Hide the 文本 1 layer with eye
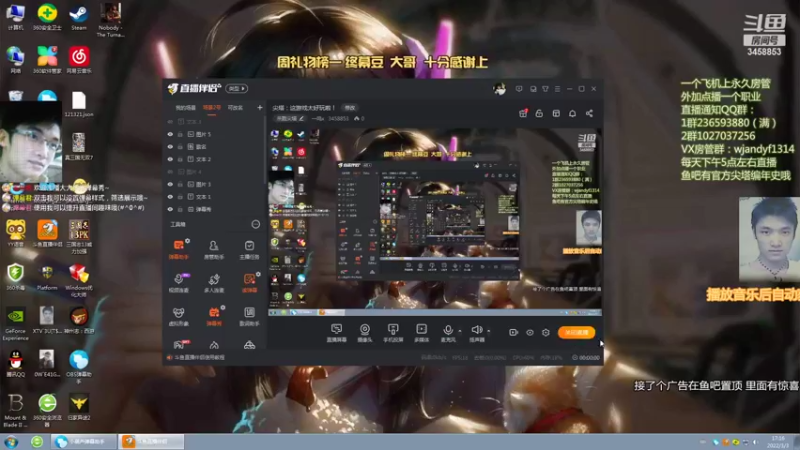 (170, 196)
